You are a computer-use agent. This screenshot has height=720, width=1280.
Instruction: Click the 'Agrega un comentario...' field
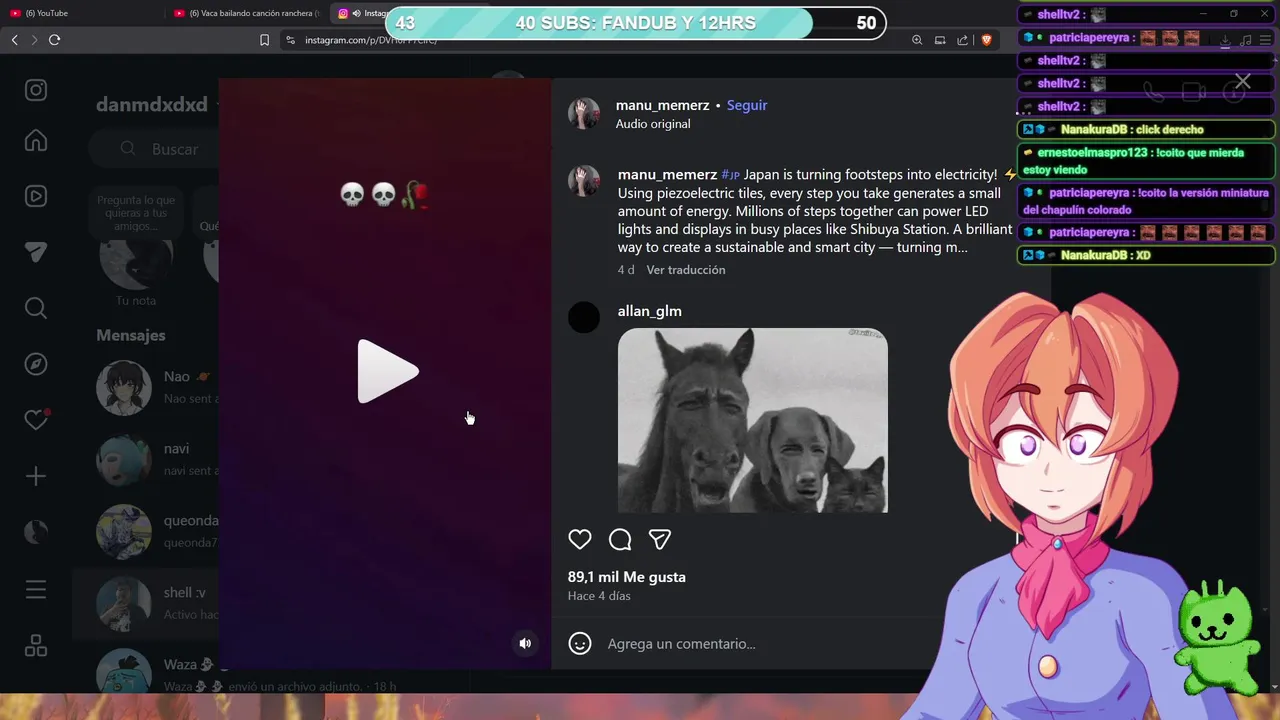coord(681,644)
